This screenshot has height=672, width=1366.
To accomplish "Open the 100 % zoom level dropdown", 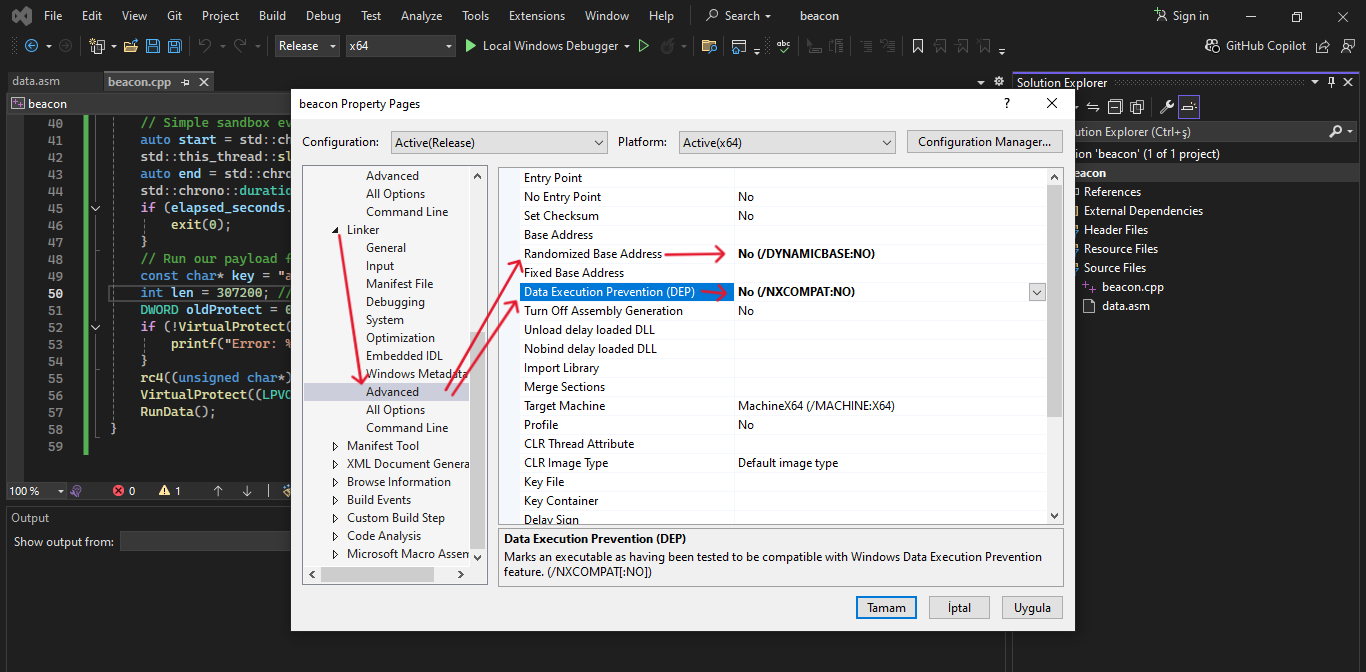I will pos(37,491).
